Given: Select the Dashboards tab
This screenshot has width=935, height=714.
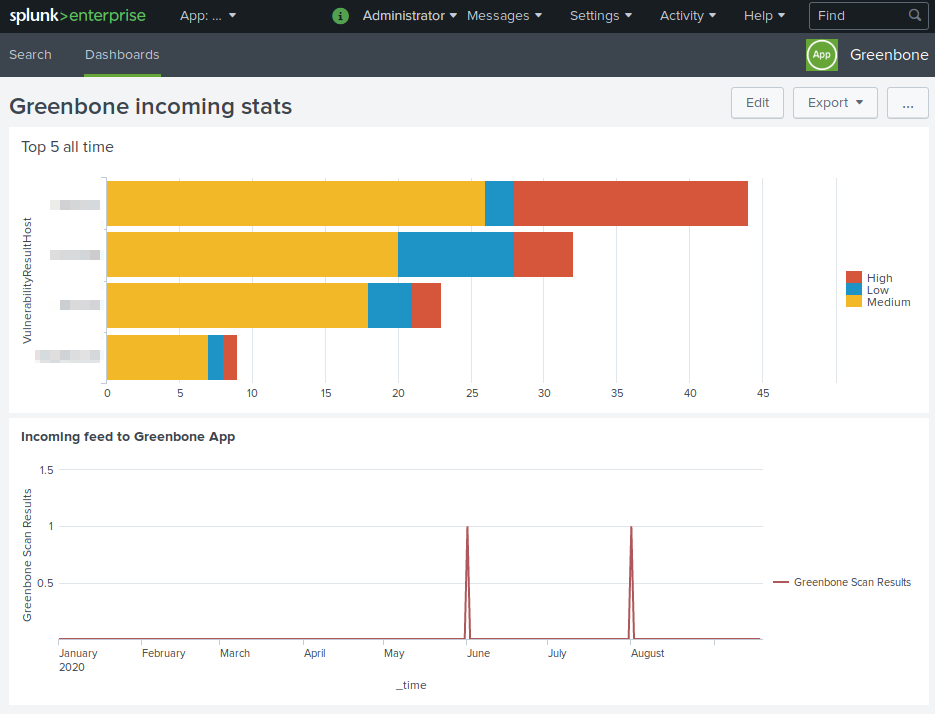Looking at the screenshot, I should click(122, 55).
